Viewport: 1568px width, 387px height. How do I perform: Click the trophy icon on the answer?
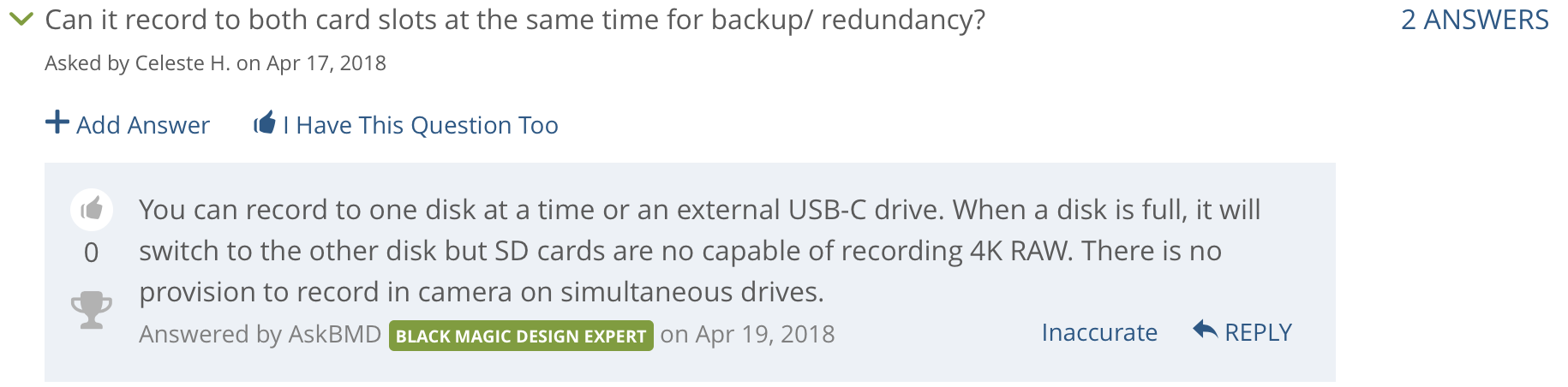[92, 310]
